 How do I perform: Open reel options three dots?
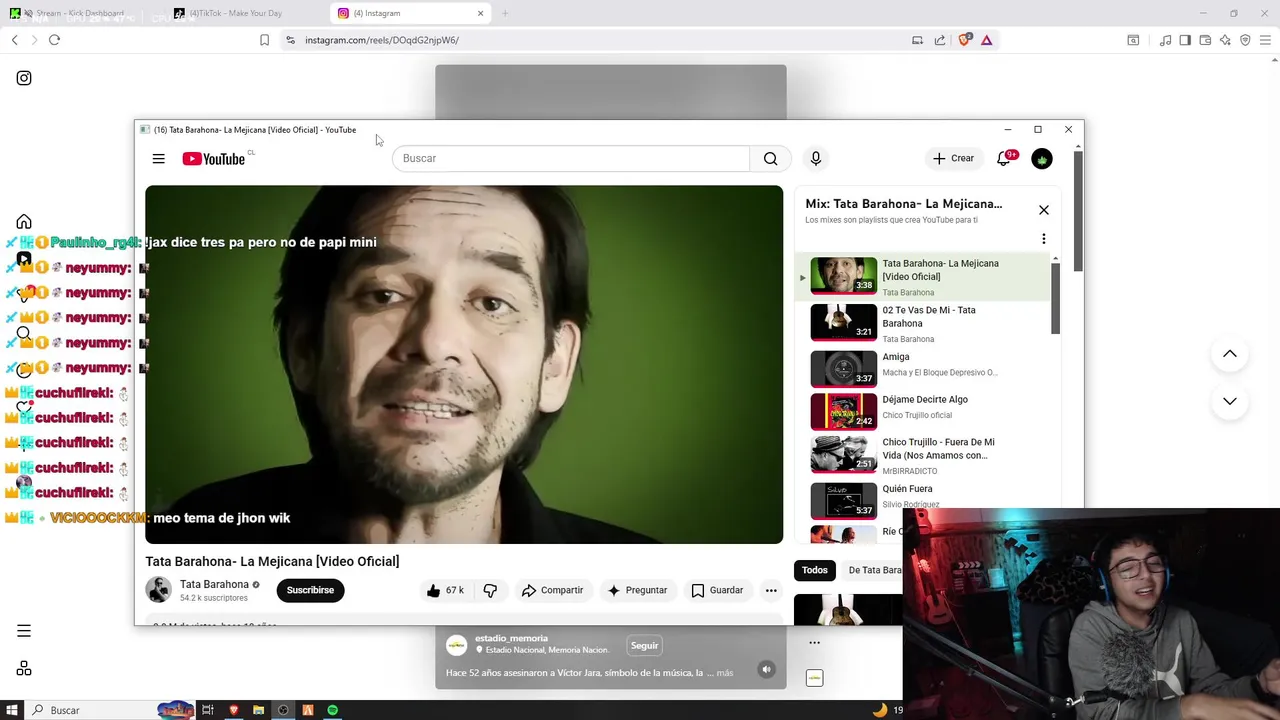814,643
